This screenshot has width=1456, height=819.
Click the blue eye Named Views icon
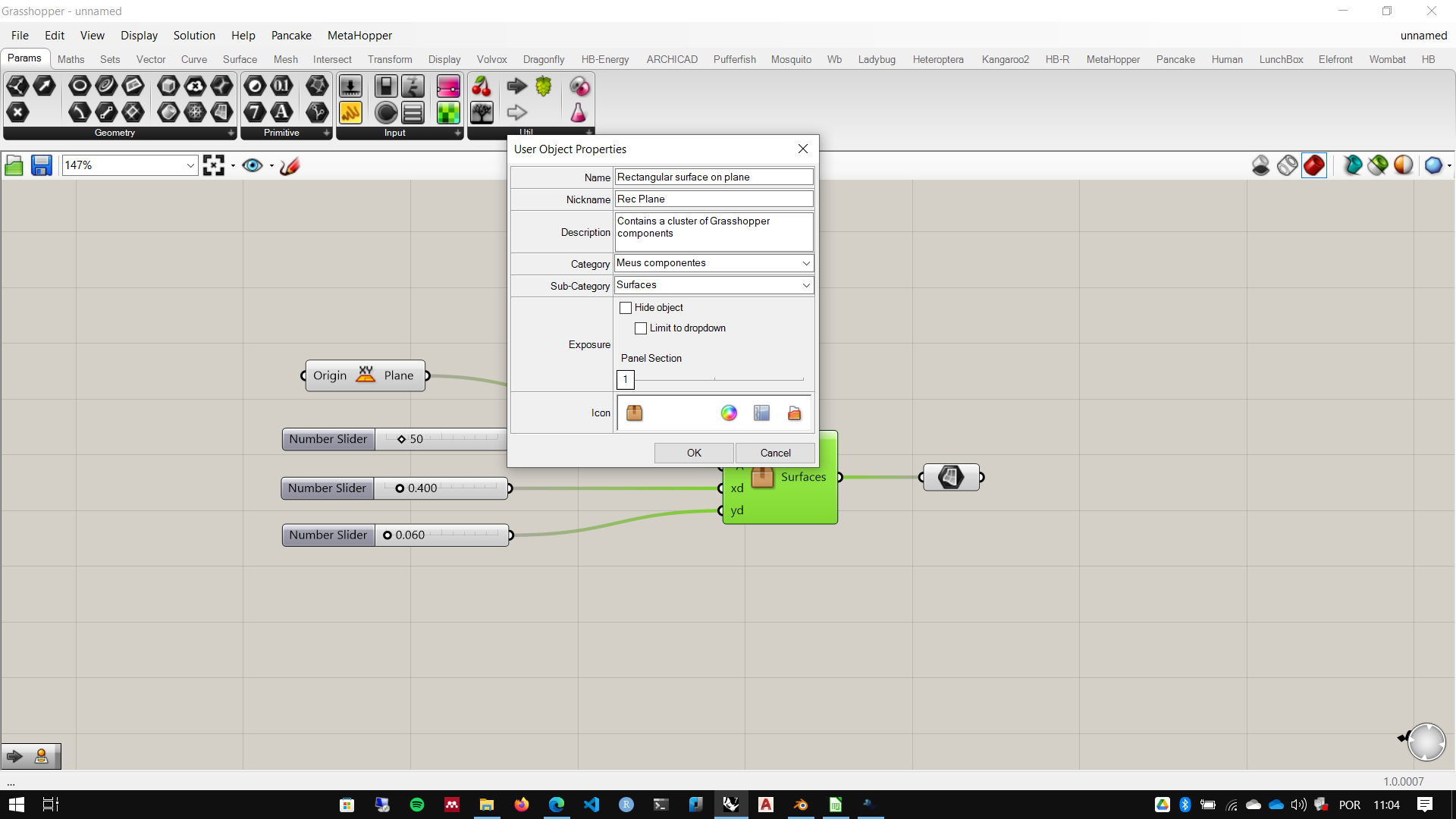[253, 165]
